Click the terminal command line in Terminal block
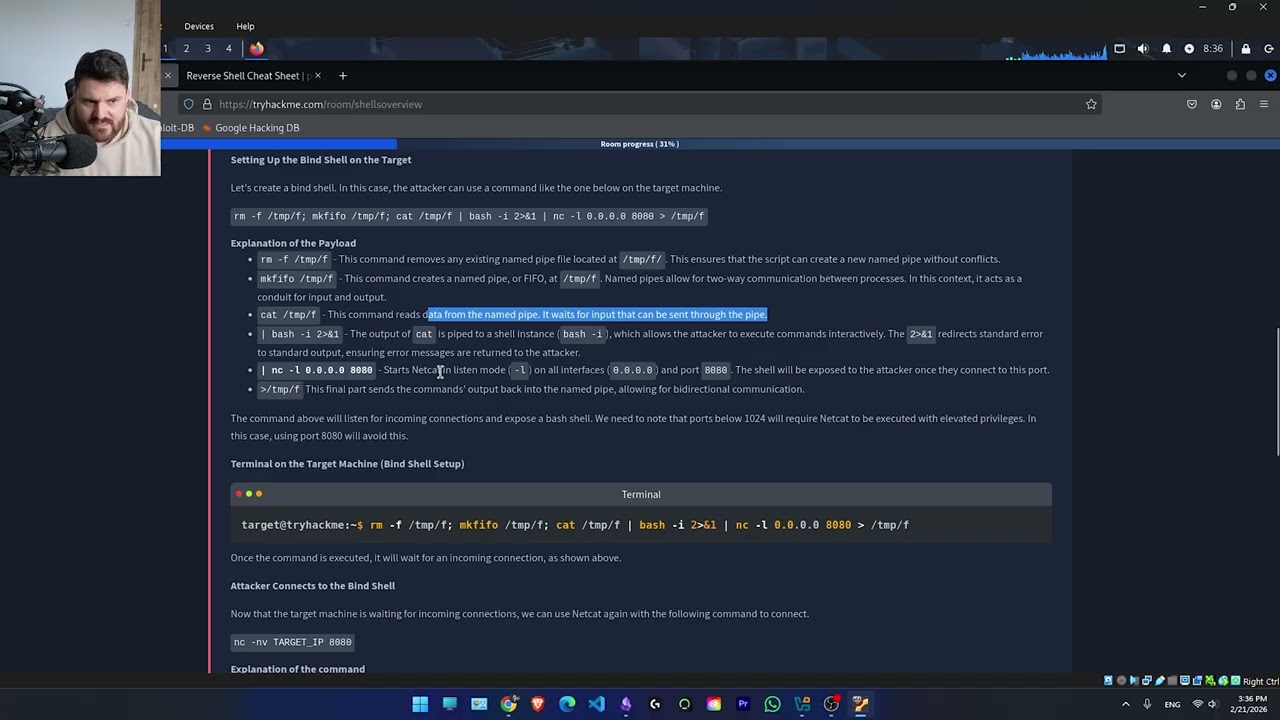This screenshot has height=720, width=1280. 575,525
